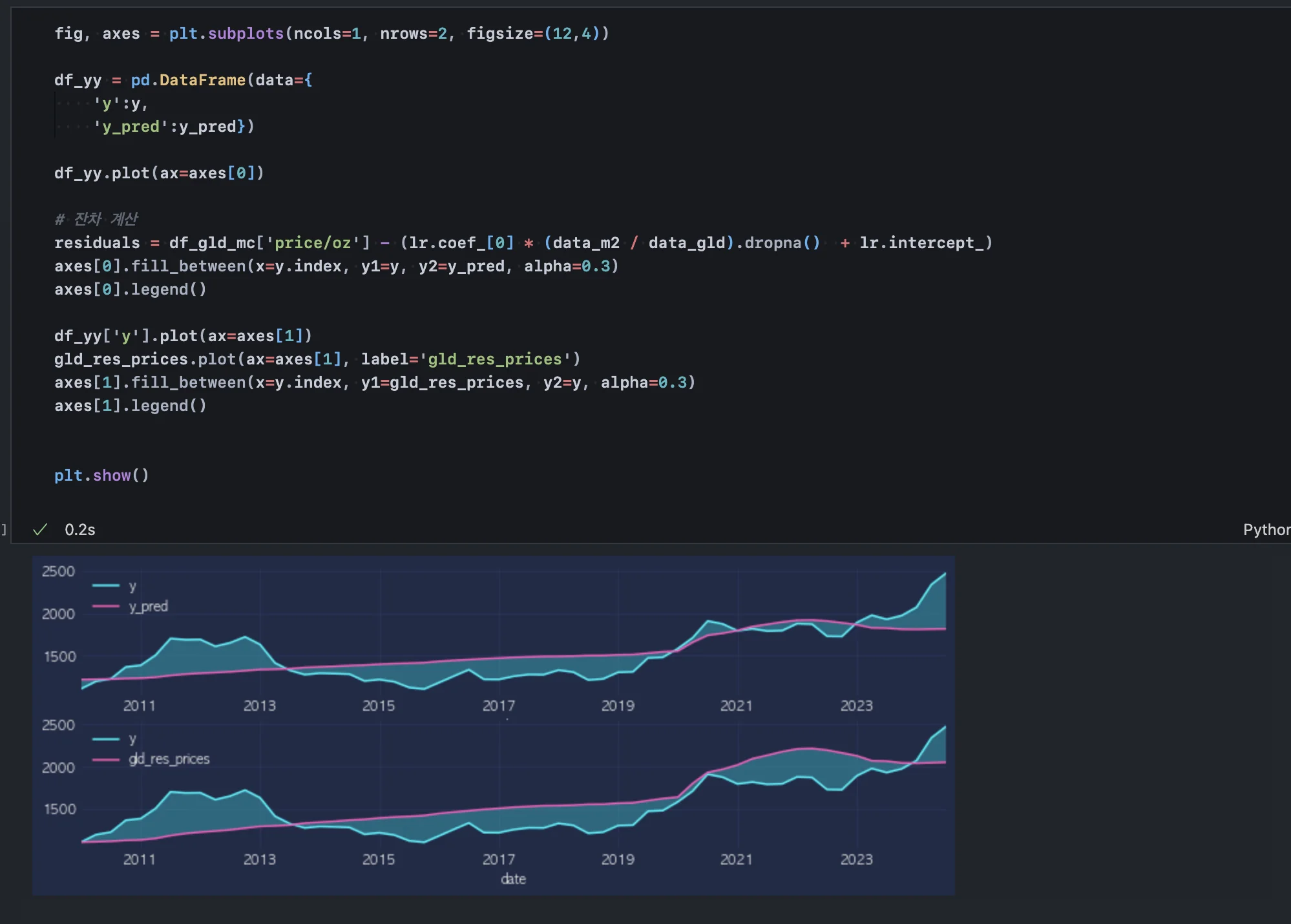Click the 2500 y-axis label on top chart
The height and width of the screenshot is (924, 1291).
[58, 571]
